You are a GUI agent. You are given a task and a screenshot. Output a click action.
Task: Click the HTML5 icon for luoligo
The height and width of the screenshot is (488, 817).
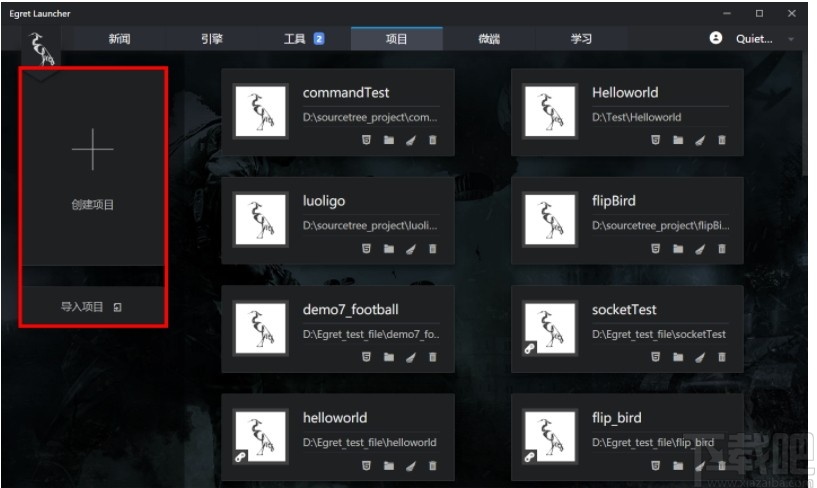pos(366,248)
